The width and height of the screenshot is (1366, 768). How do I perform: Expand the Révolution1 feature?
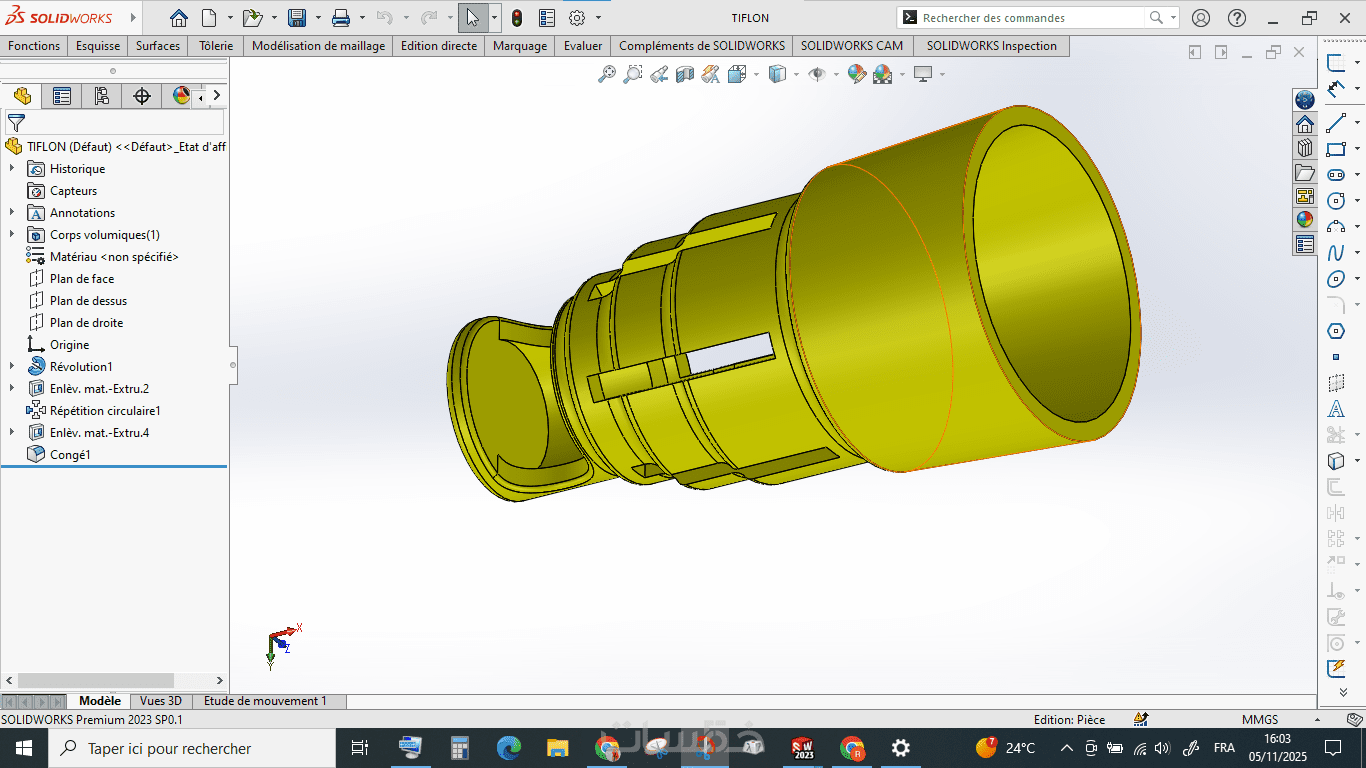tap(12, 367)
